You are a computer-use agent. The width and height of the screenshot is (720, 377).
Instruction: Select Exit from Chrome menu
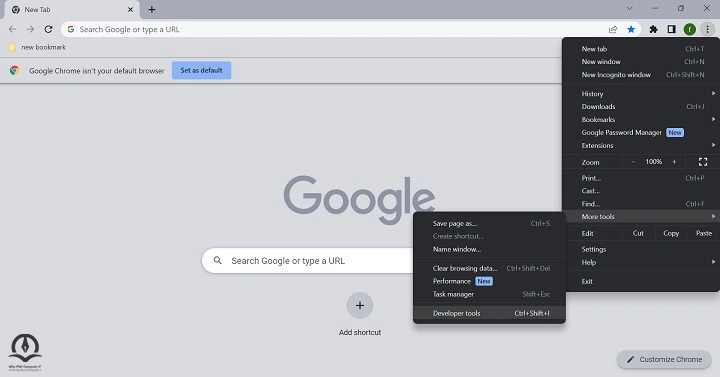641,281
